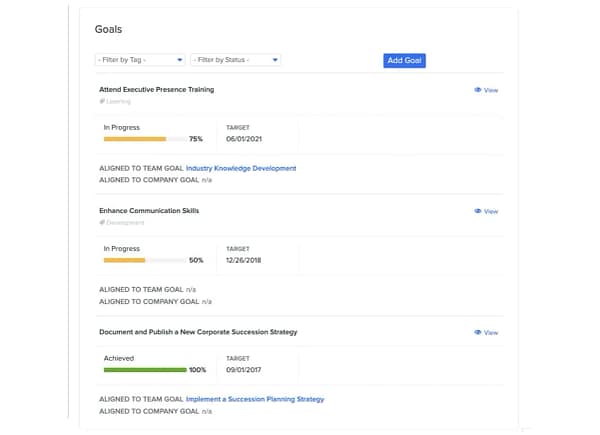Open the Attend Executive Presence Training title

pyautogui.click(x=157, y=90)
